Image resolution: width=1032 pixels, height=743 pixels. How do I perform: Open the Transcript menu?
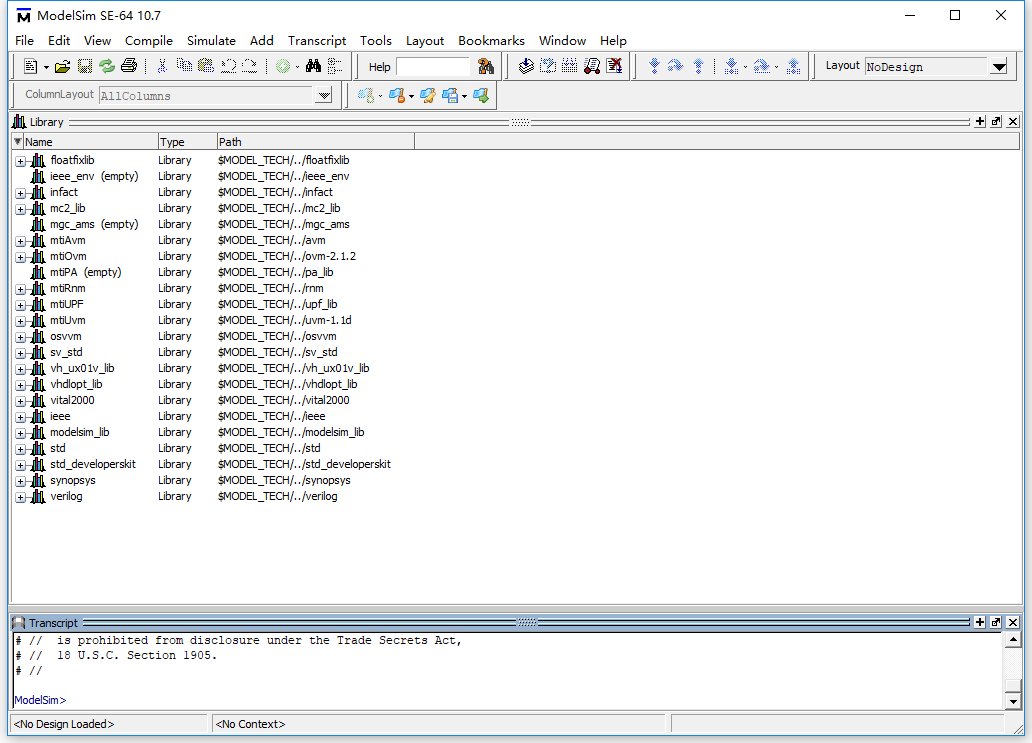tap(317, 41)
